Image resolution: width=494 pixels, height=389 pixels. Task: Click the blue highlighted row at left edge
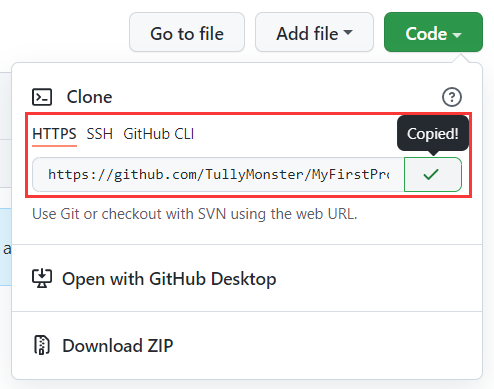tap(6, 247)
